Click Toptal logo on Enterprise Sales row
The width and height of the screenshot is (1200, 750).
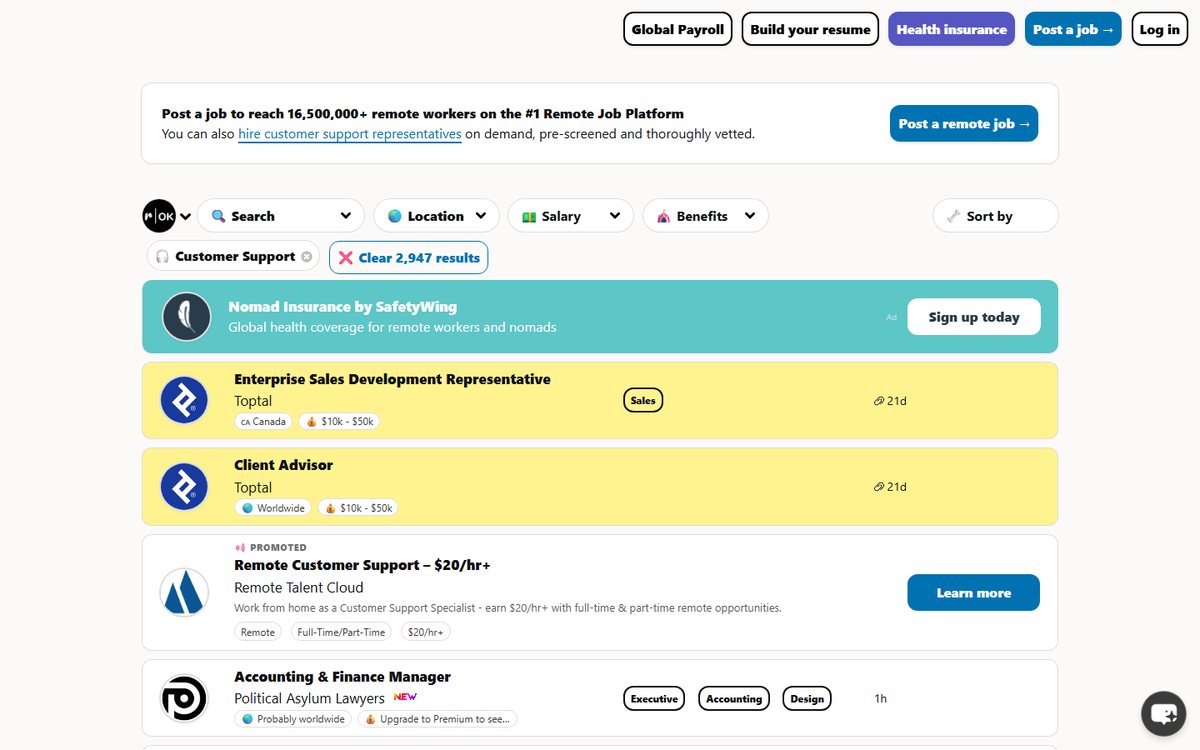pos(184,400)
